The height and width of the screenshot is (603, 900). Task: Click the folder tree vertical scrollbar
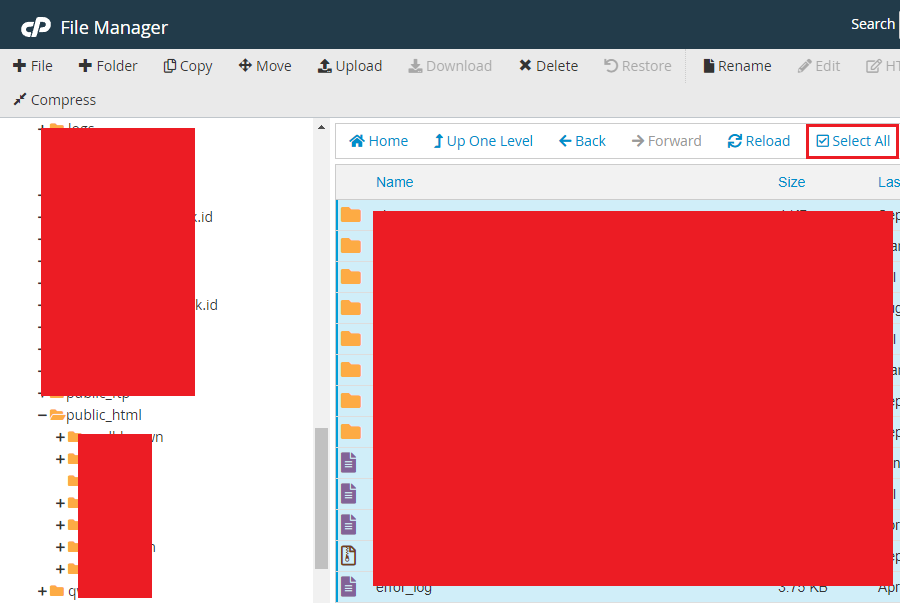coord(321,500)
